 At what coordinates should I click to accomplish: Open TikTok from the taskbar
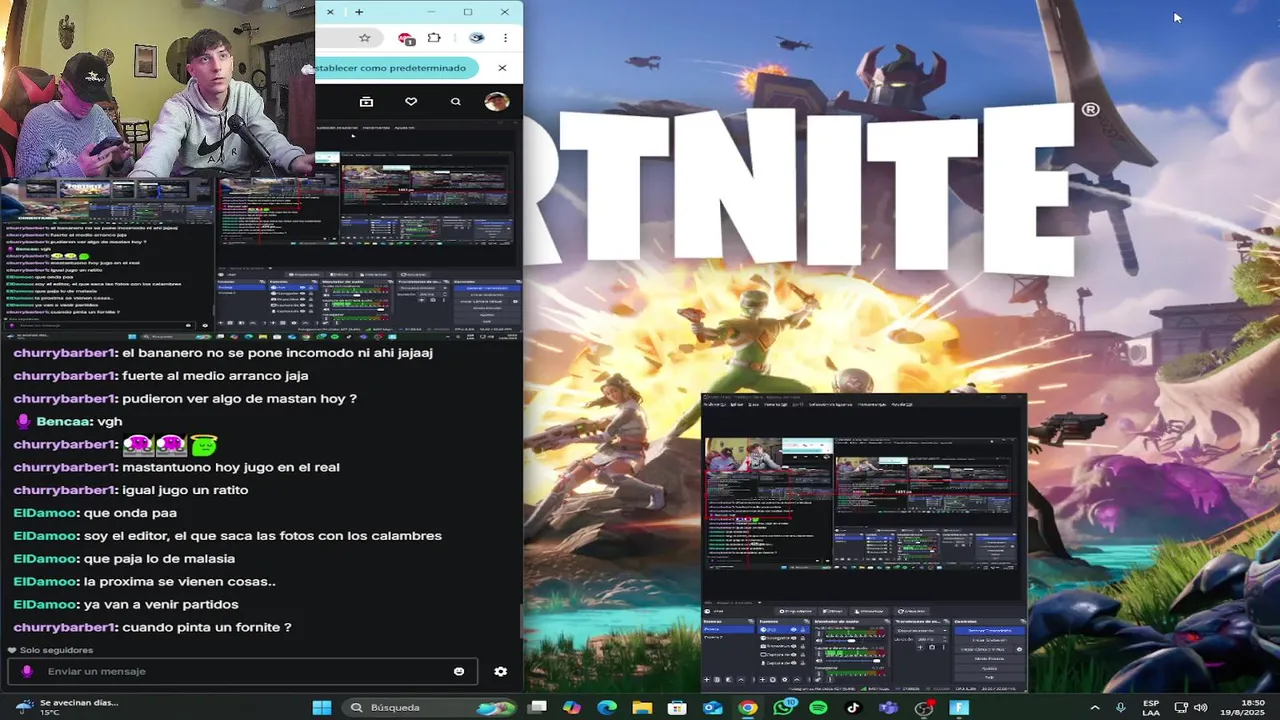coord(853,707)
